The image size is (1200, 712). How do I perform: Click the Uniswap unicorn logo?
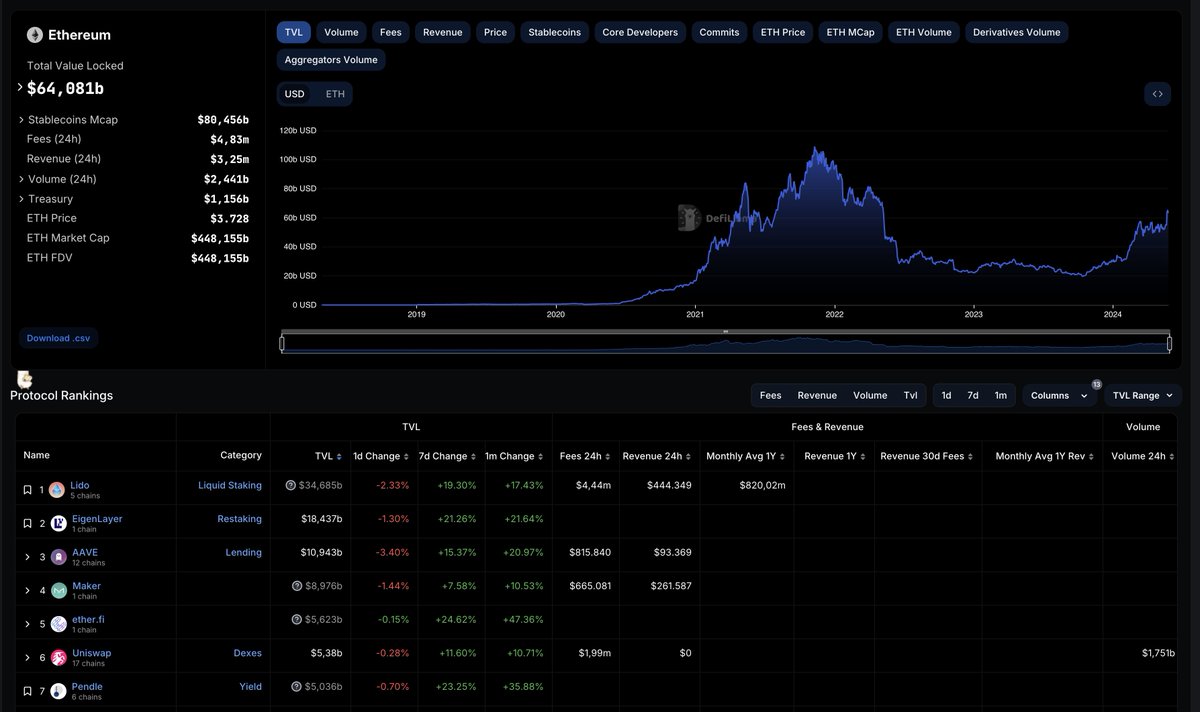click(x=58, y=657)
